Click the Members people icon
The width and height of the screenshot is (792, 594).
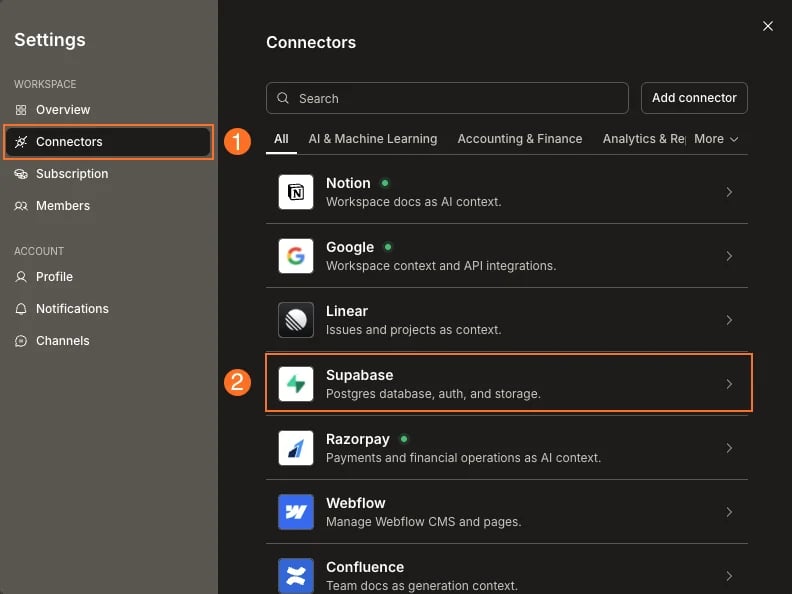21,206
